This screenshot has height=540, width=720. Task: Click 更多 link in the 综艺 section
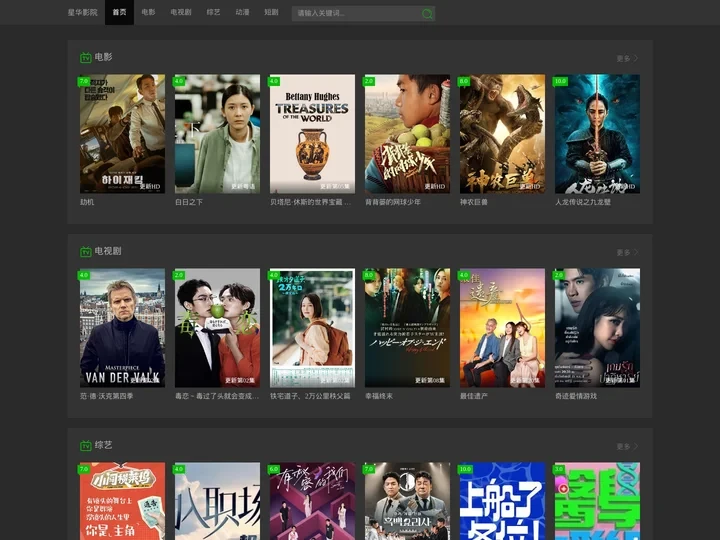click(x=624, y=446)
